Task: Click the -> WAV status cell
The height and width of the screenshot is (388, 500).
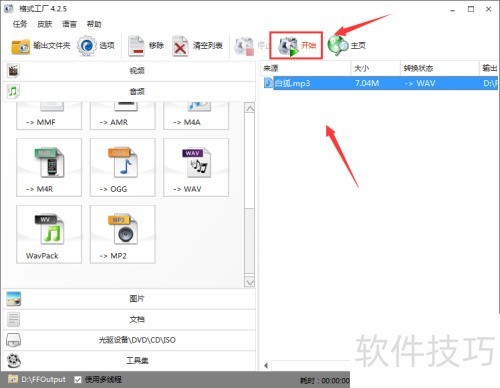Action: [420, 83]
